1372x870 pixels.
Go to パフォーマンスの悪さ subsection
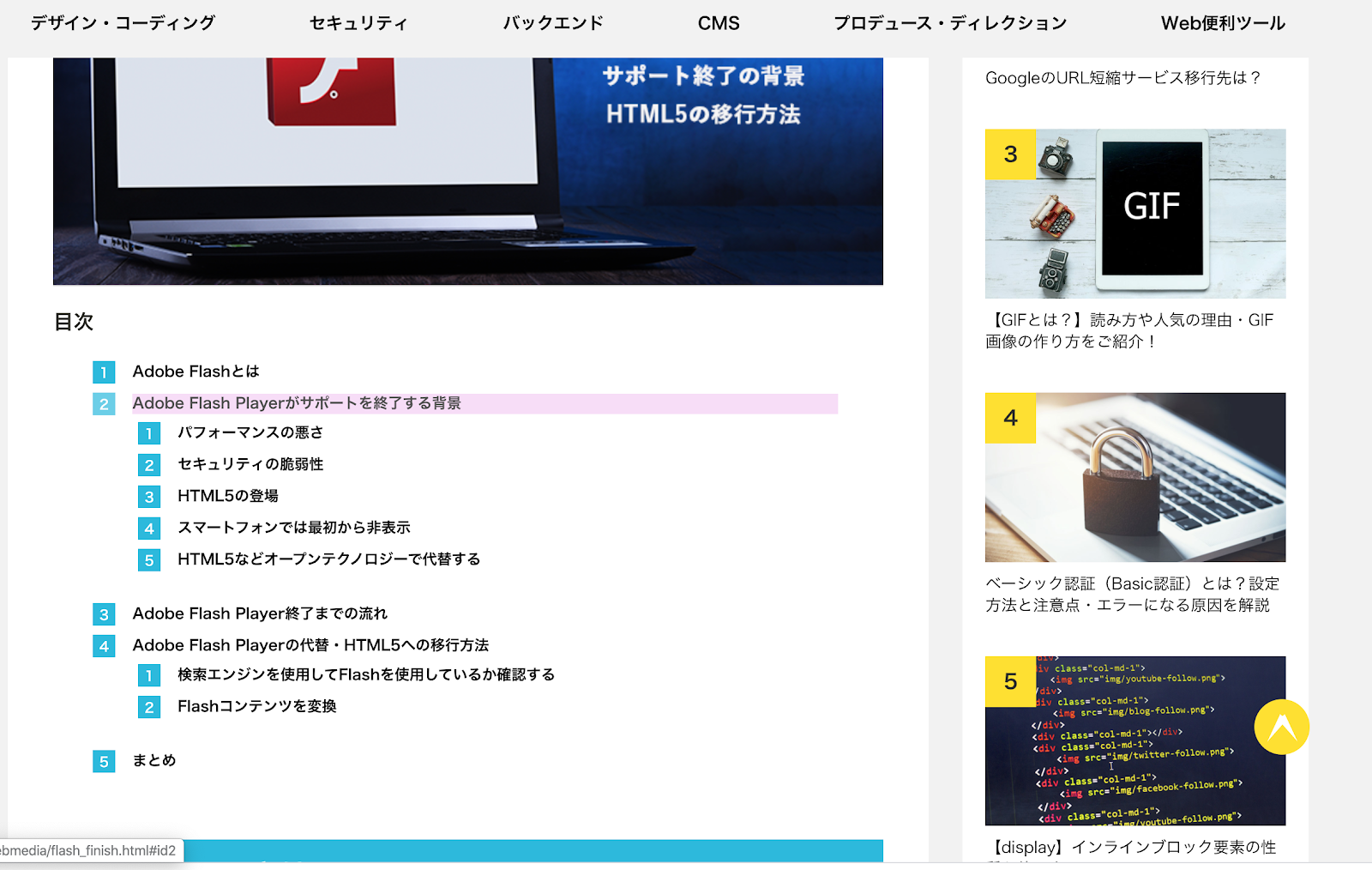coord(250,432)
